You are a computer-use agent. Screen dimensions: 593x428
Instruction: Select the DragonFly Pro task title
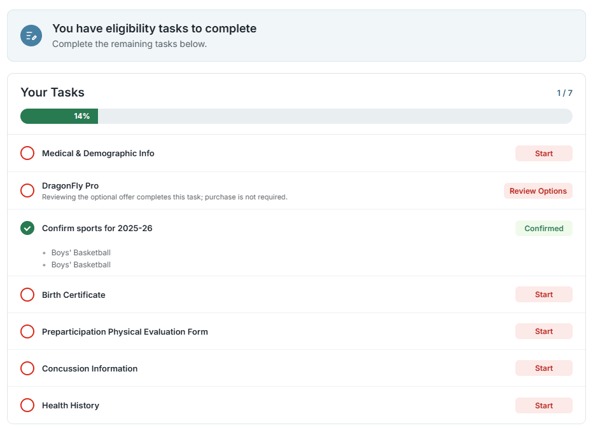[x=70, y=186]
